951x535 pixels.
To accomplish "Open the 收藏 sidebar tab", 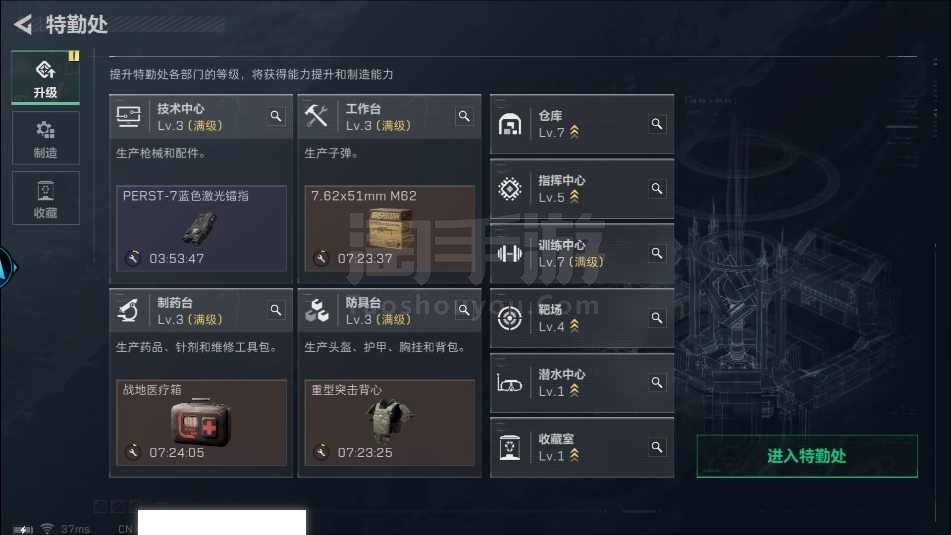I will click(x=45, y=198).
